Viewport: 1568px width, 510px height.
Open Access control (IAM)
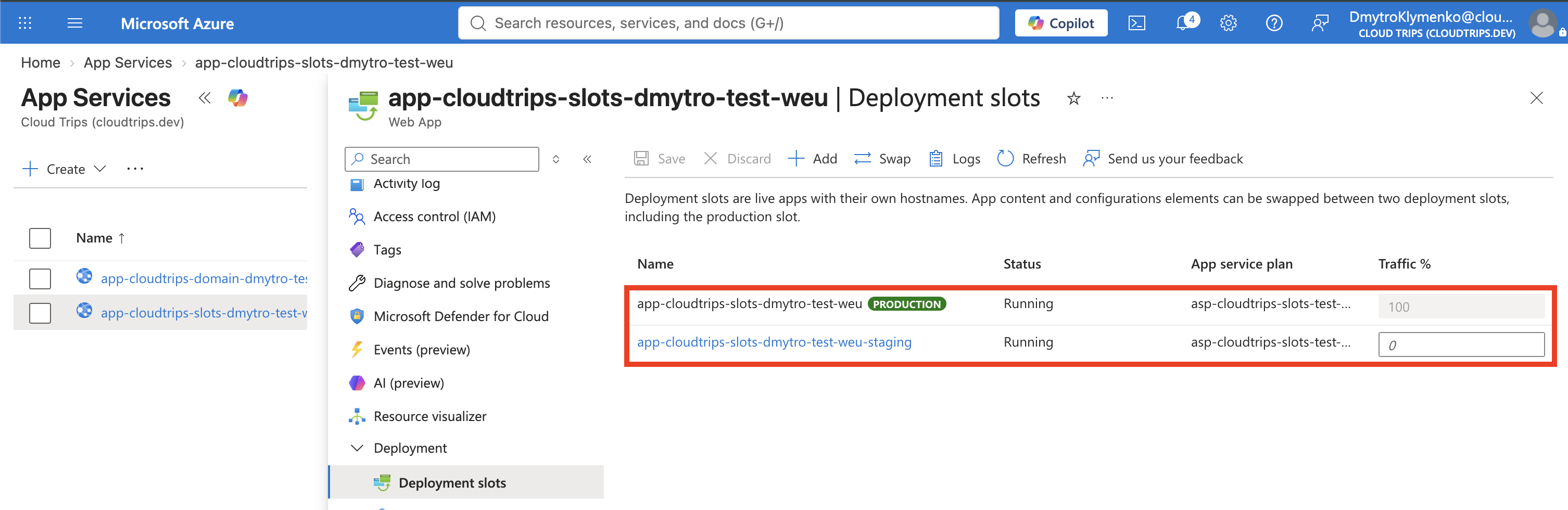pyautogui.click(x=435, y=216)
